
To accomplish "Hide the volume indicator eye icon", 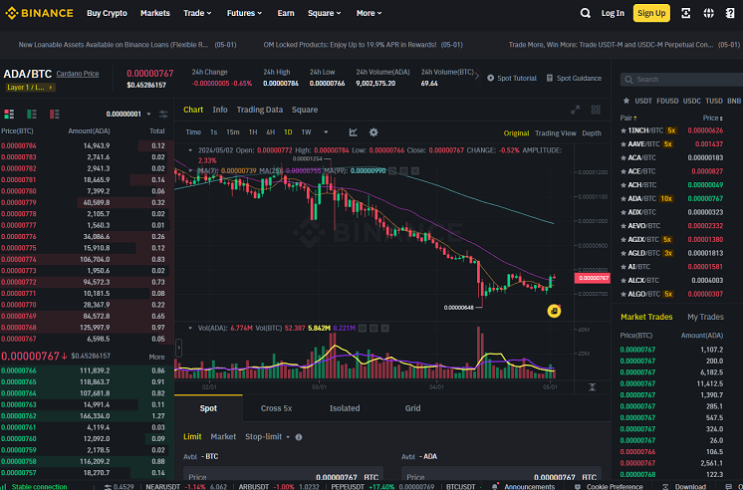I will tap(362, 328).
